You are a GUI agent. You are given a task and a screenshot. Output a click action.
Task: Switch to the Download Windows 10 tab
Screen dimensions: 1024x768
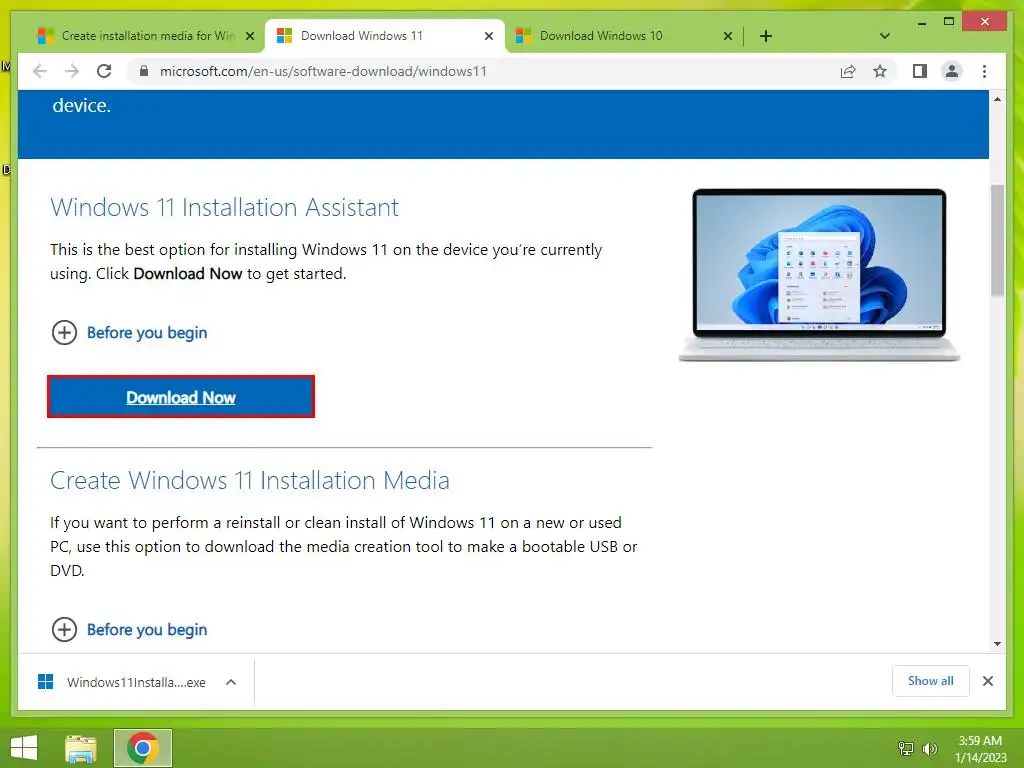pos(601,36)
